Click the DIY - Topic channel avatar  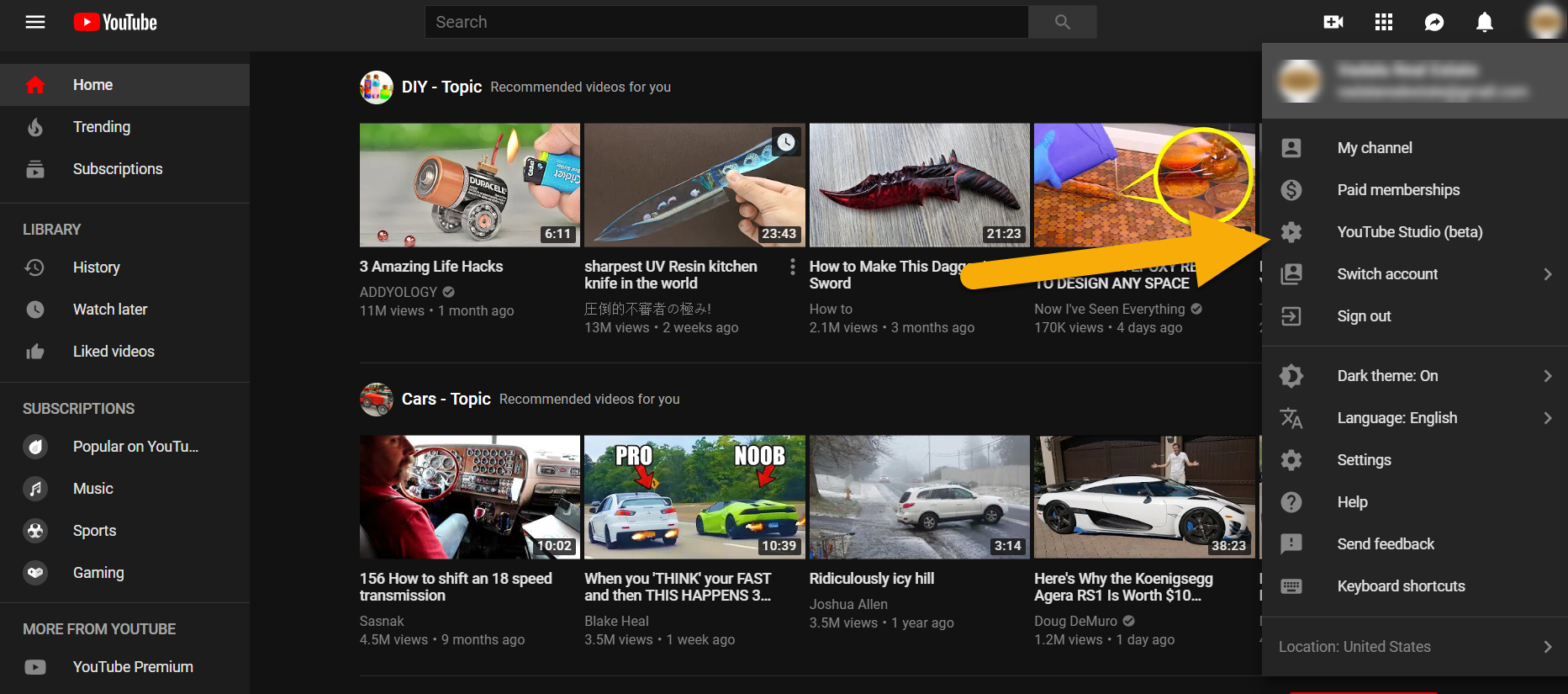[377, 87]
